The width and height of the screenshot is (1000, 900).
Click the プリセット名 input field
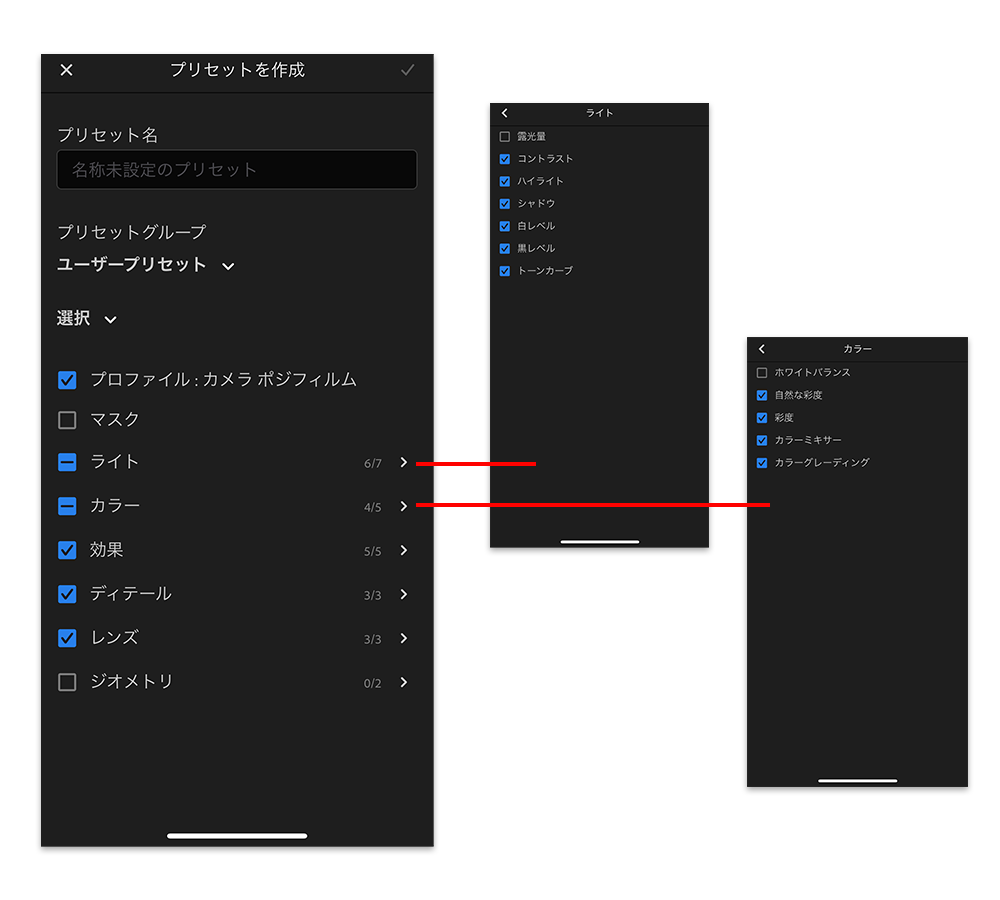[237, 170]
